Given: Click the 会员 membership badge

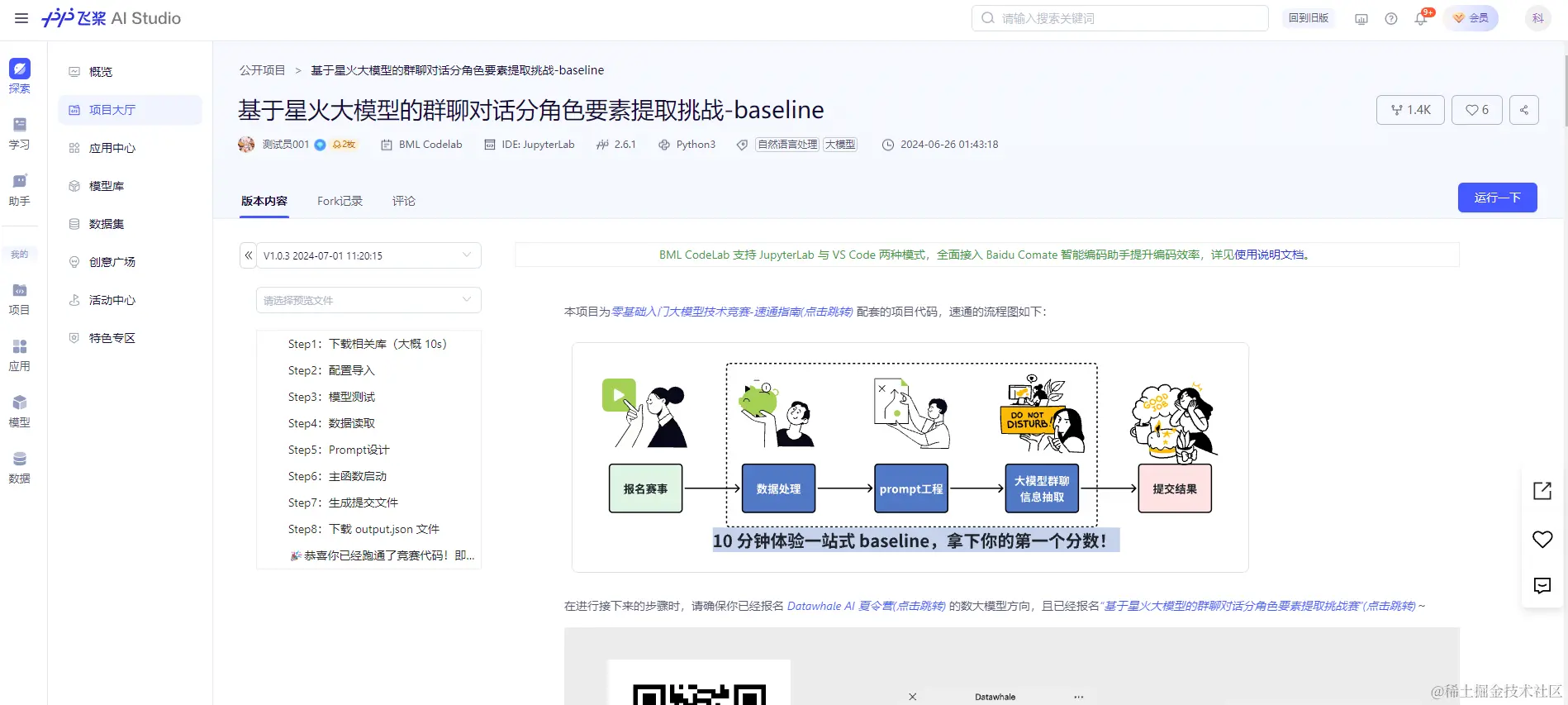Looking at the screenshot, I should coord(1471,18).
